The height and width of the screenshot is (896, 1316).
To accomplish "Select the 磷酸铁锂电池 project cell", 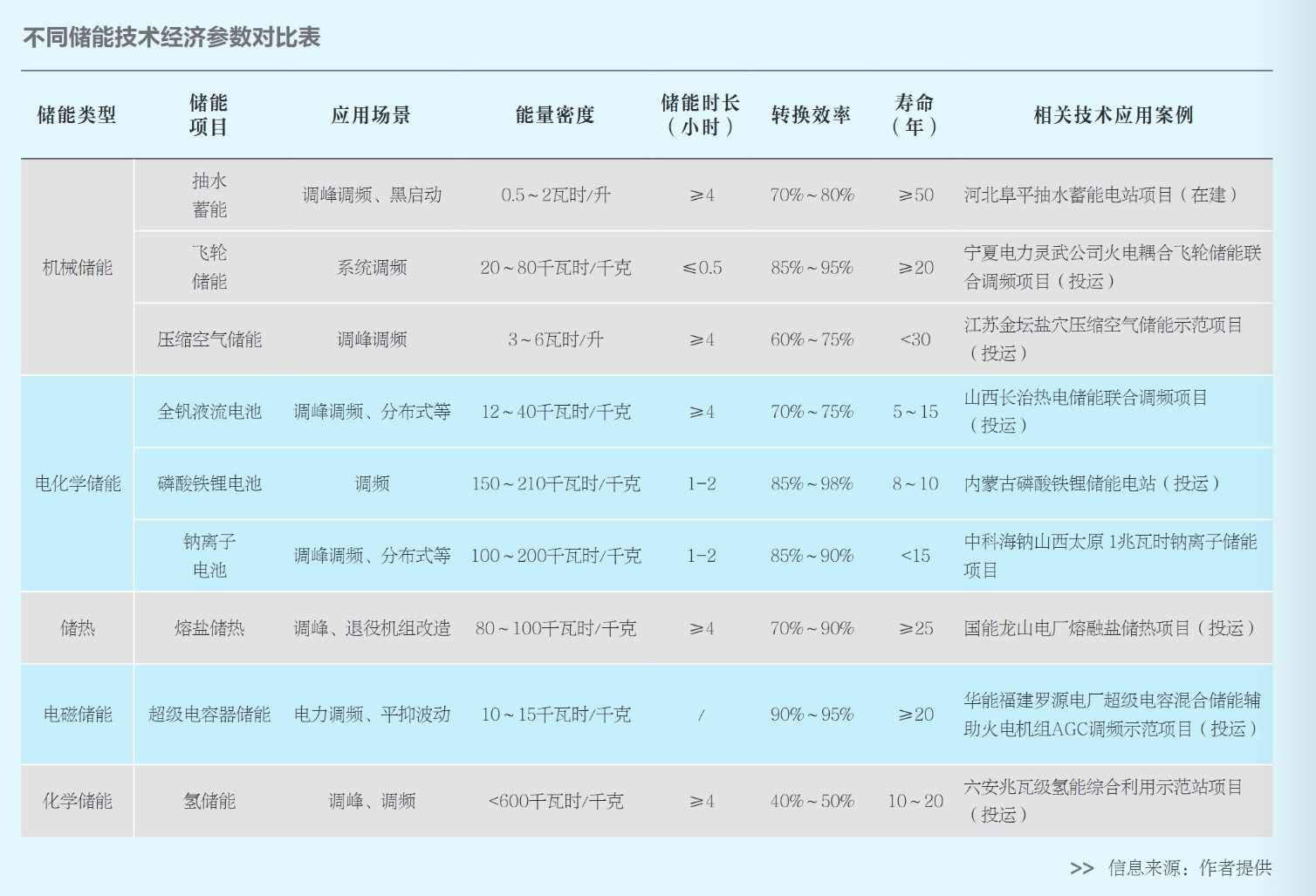I will [x=209, y=483].
